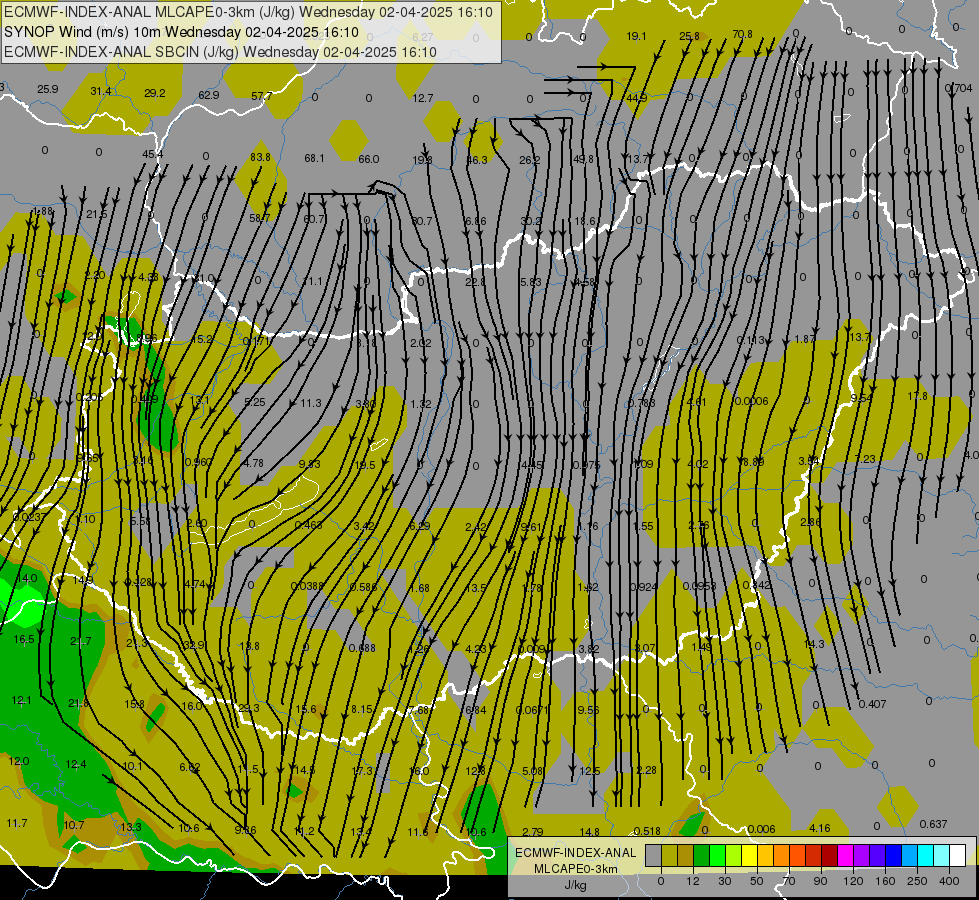The height and width of the screenshot is (900, 979).
Task: Click the J/kg unit label in the legend
Action: click(x=576, y=885)
